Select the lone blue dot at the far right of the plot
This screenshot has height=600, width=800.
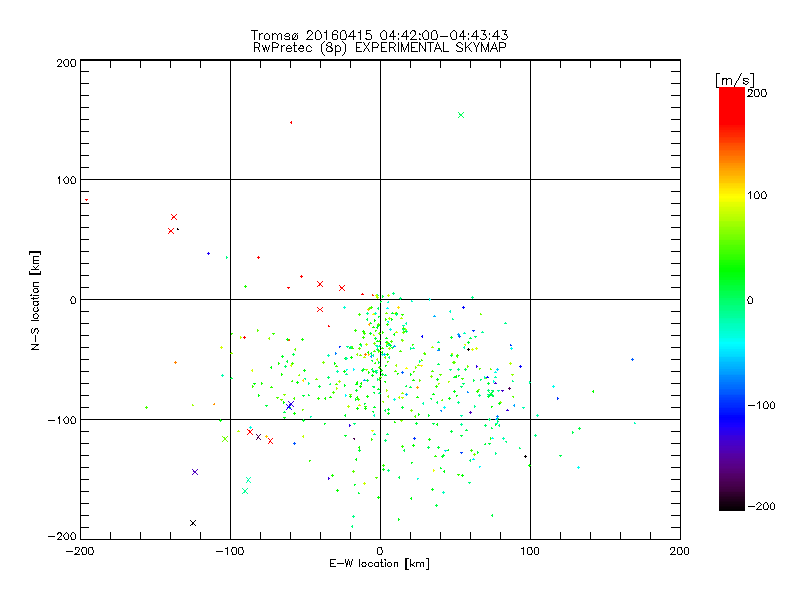(x=633, y=360)
